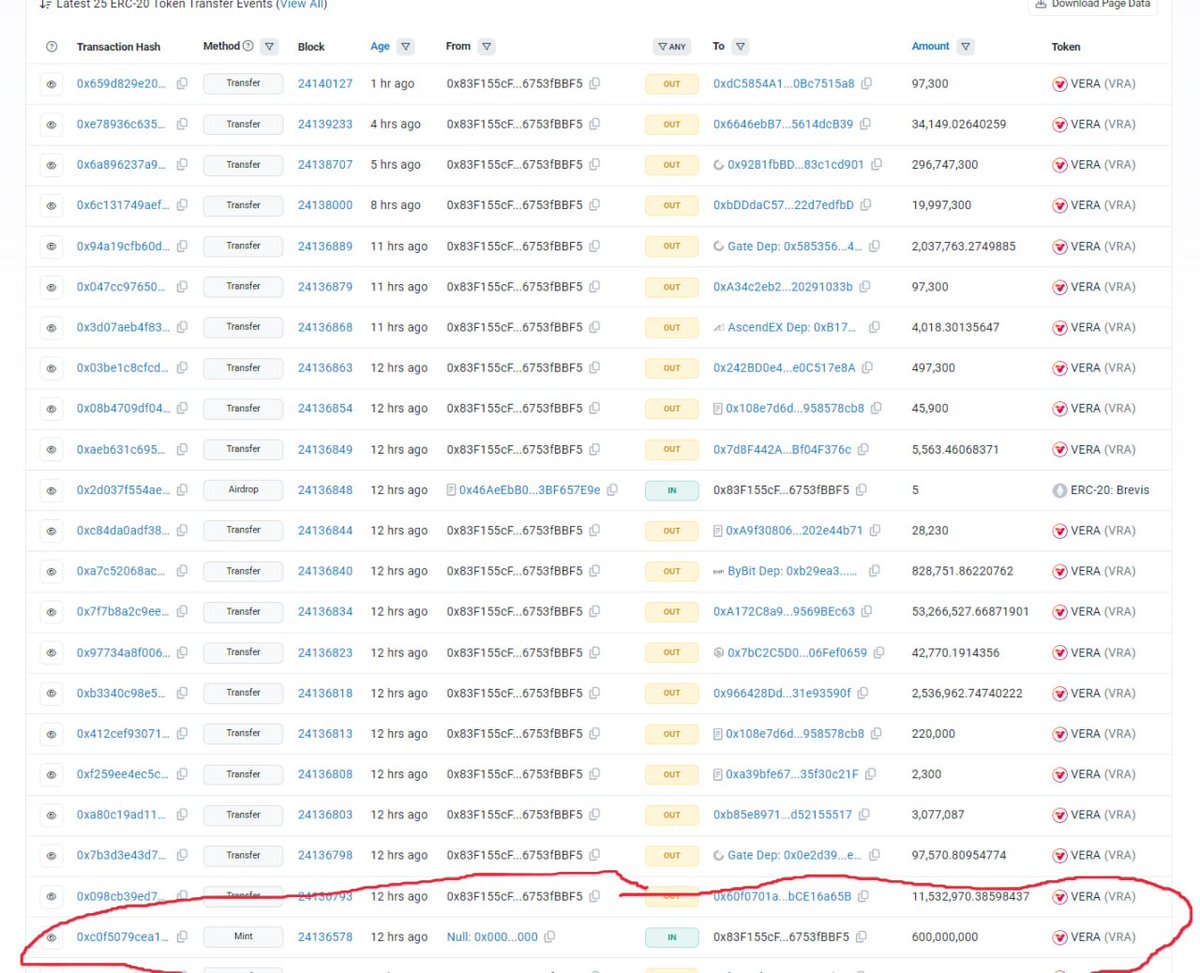Copy recipient address 0xb85e8971...d52155517

point(864,815)
